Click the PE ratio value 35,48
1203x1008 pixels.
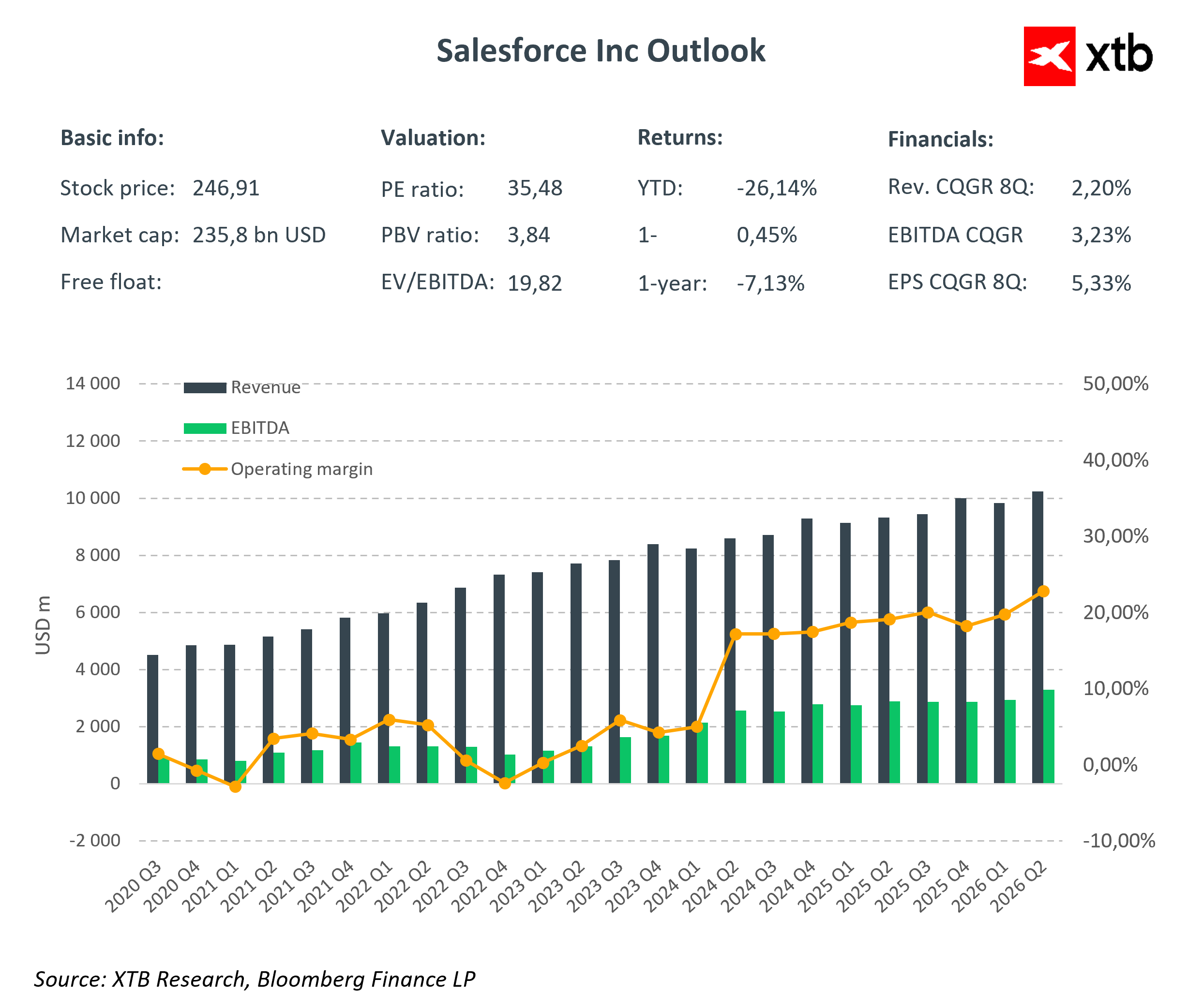535,189
